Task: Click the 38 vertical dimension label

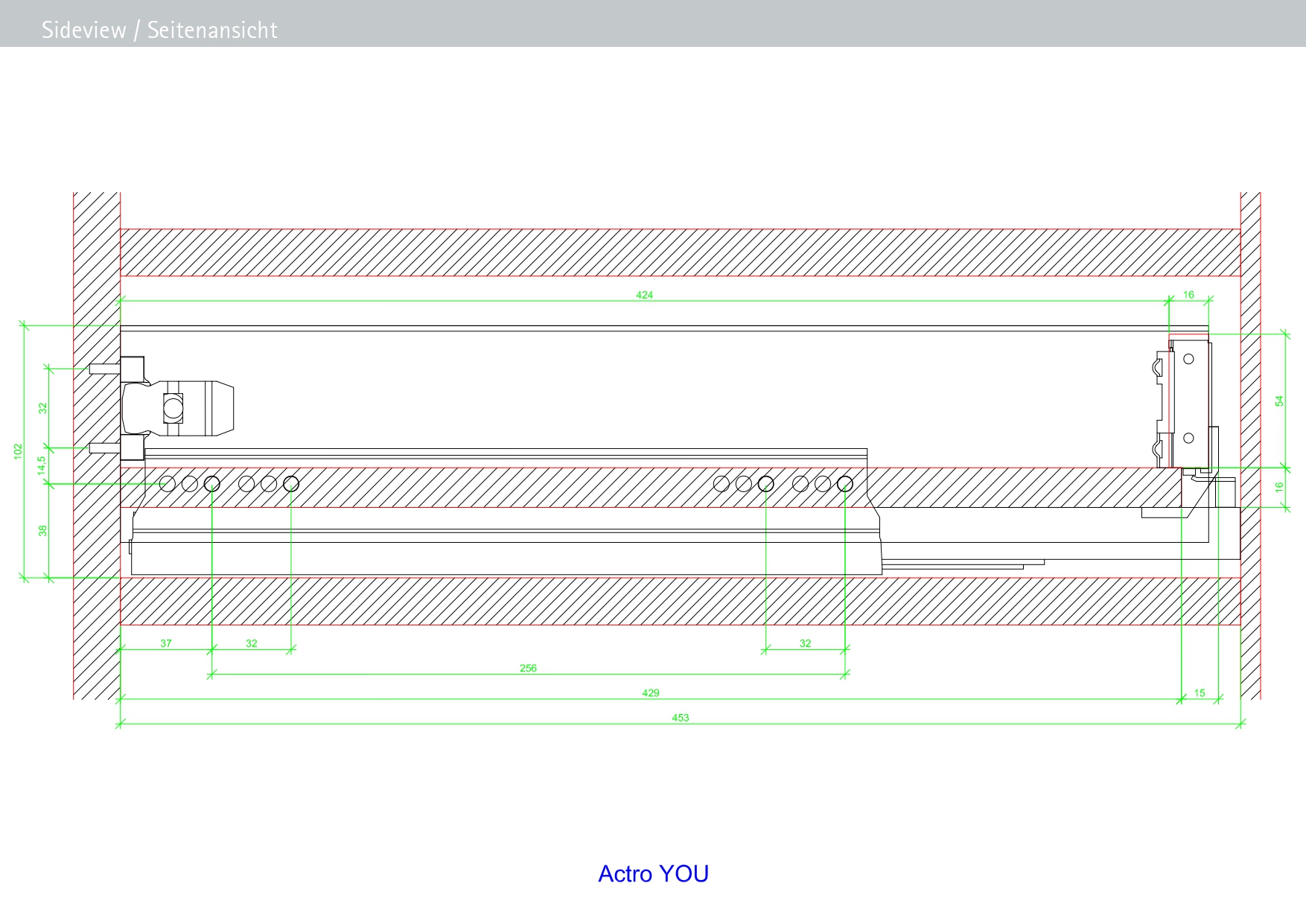Action: (42, 530)
